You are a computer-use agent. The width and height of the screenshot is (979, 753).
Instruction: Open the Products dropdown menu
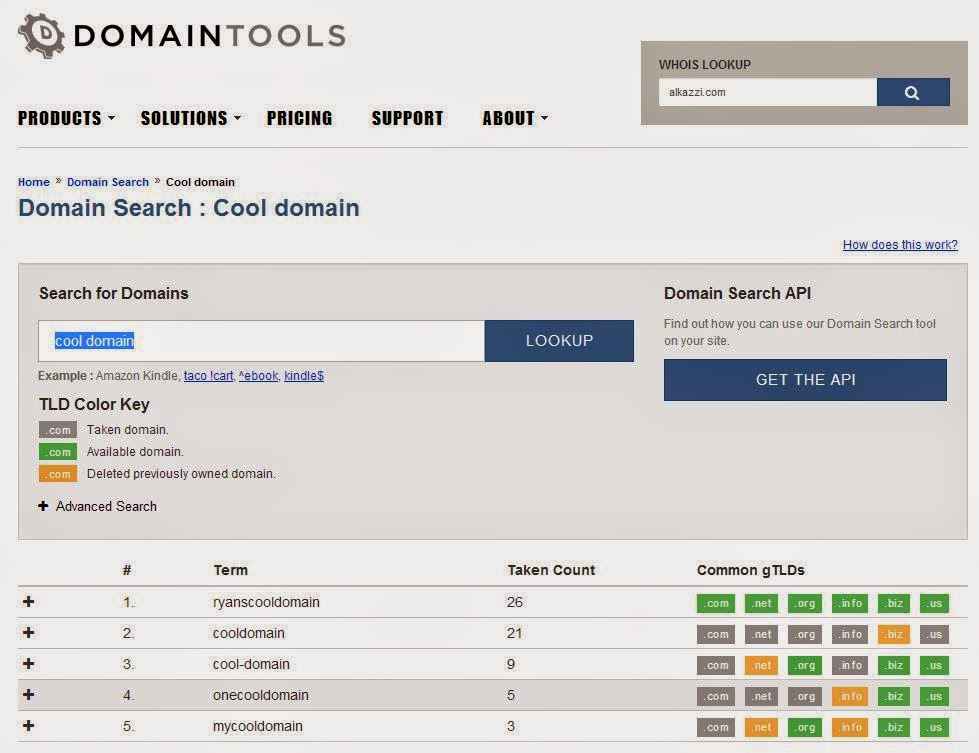click(58, 117)
